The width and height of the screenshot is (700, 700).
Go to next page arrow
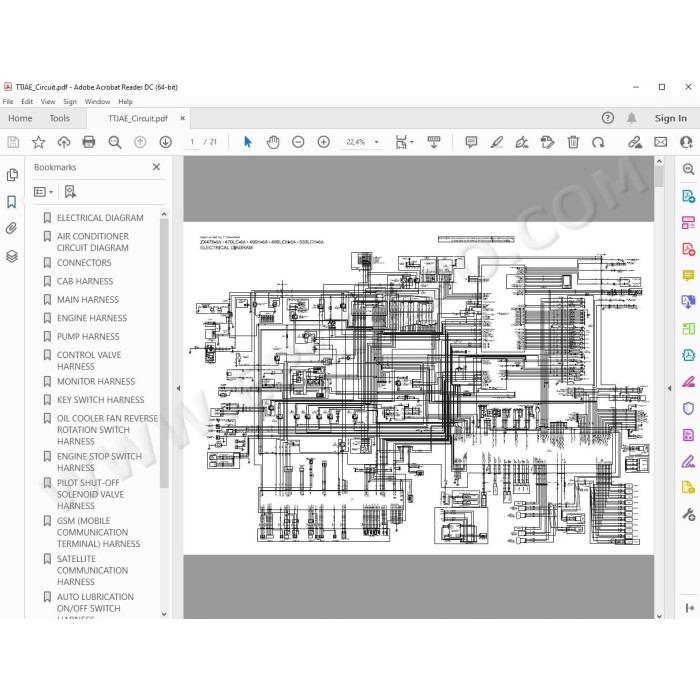166,142
